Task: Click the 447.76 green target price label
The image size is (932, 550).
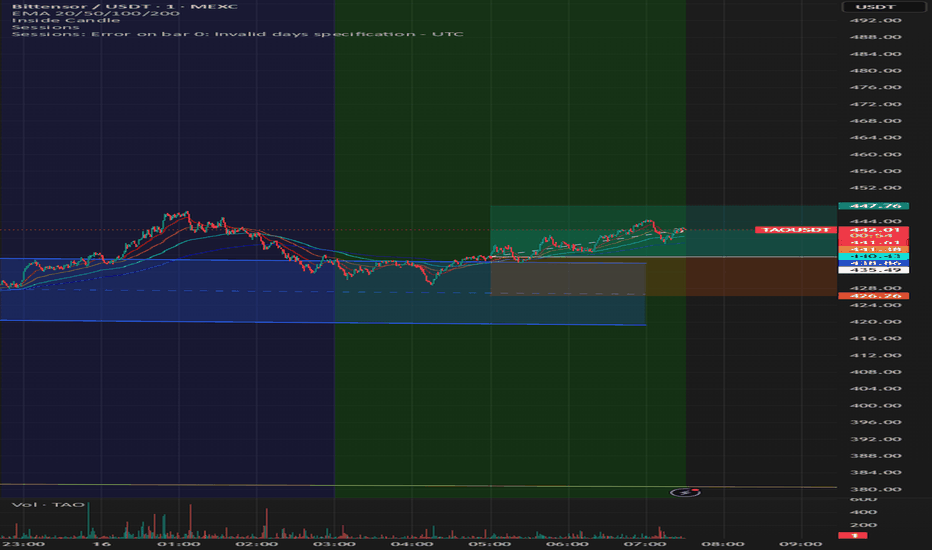Action: 873,206
